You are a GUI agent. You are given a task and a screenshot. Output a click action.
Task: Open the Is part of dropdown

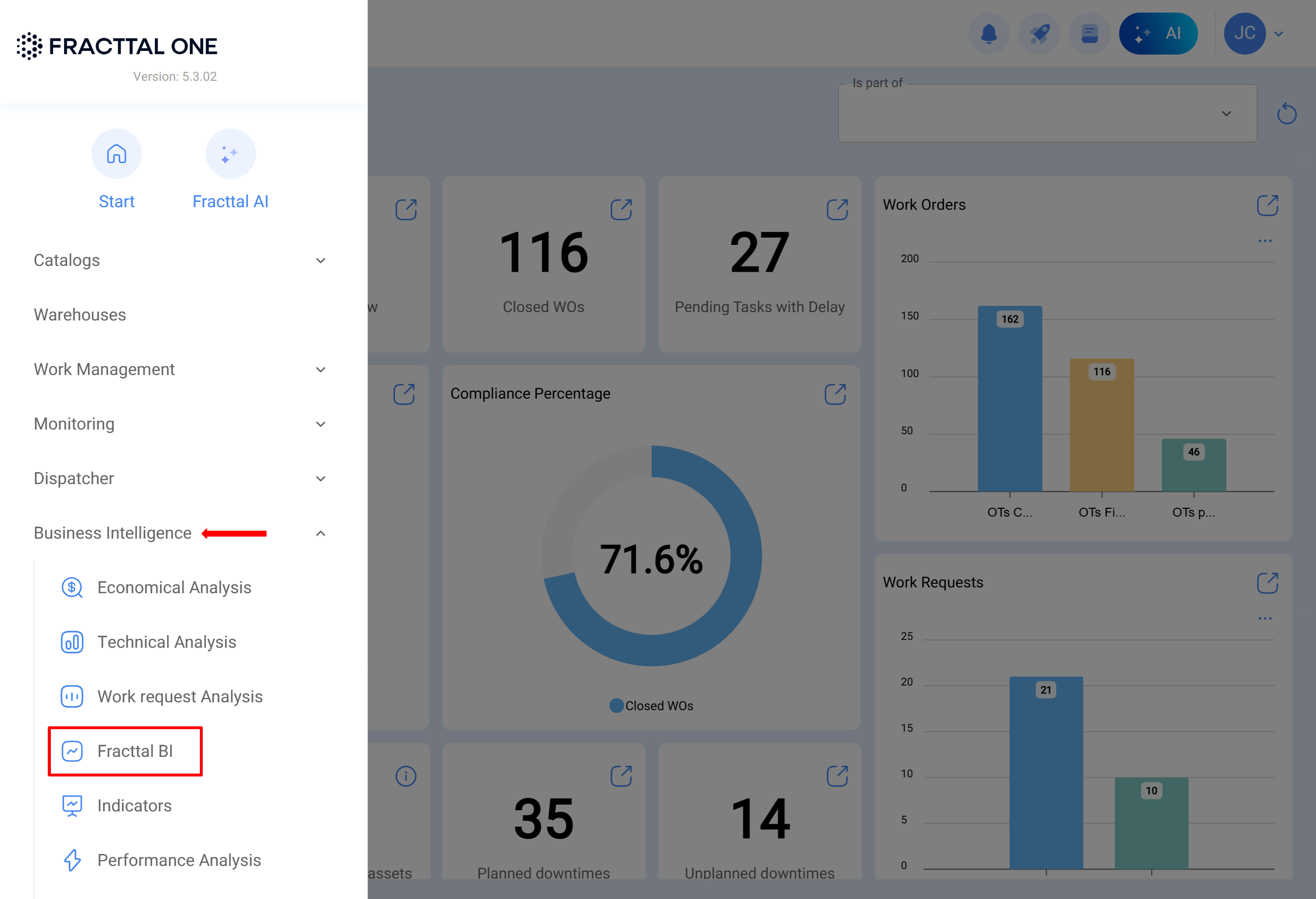(1046, 114)
